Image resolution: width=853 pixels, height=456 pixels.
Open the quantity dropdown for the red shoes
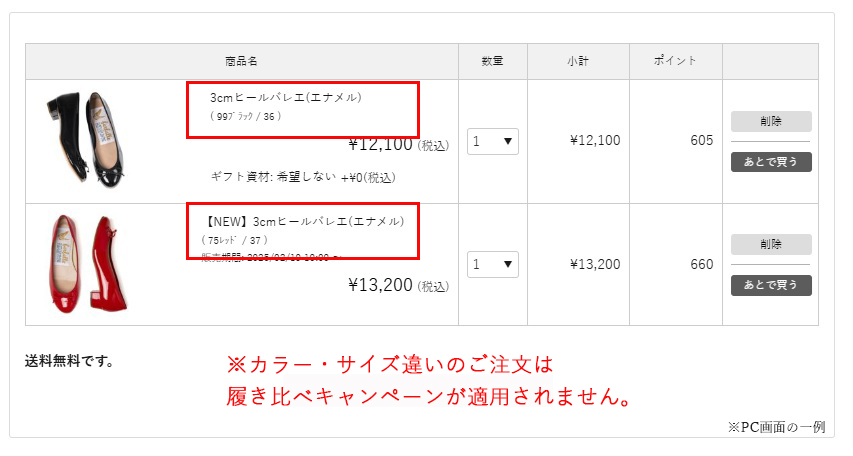tap(492, 265)
